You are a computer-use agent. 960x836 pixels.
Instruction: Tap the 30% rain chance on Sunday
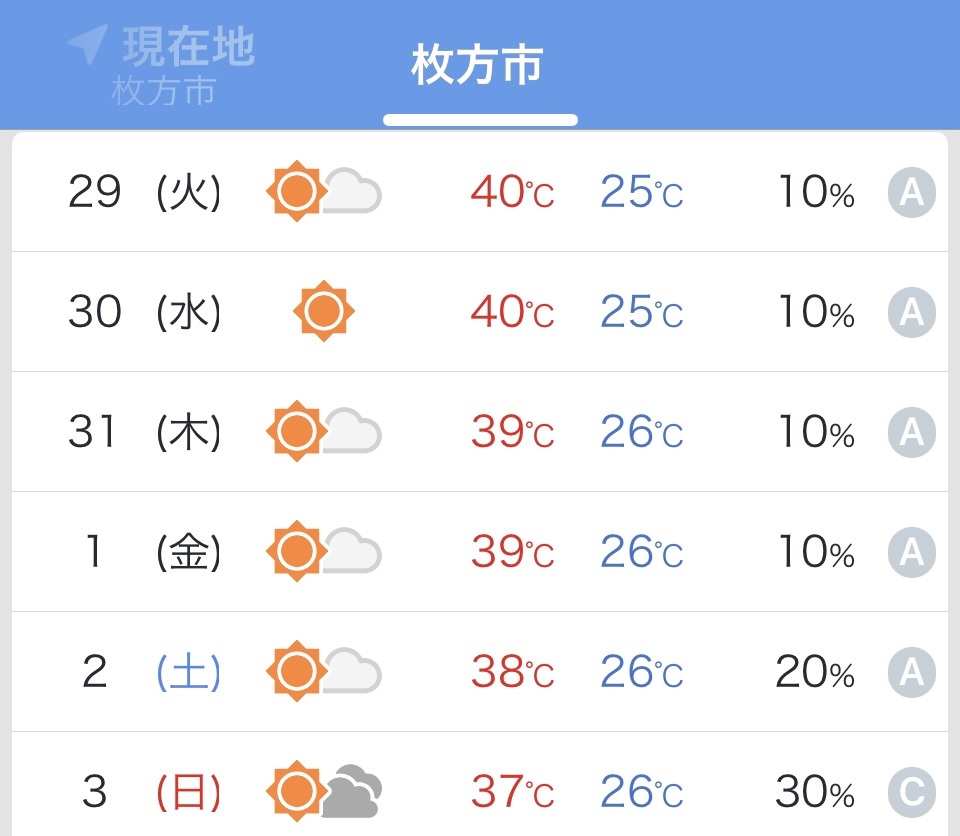click(x=814, y=792)
